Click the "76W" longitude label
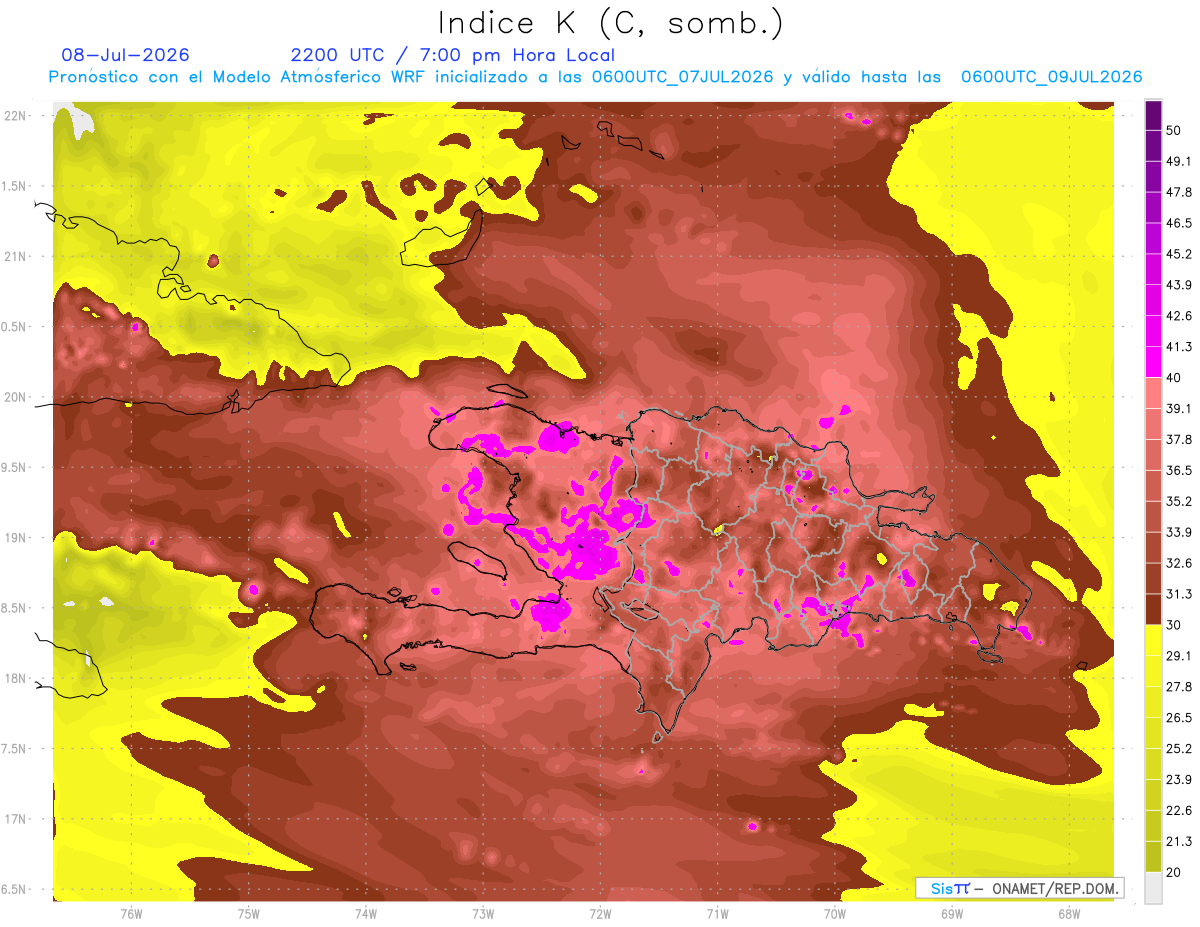 [131, 913]
